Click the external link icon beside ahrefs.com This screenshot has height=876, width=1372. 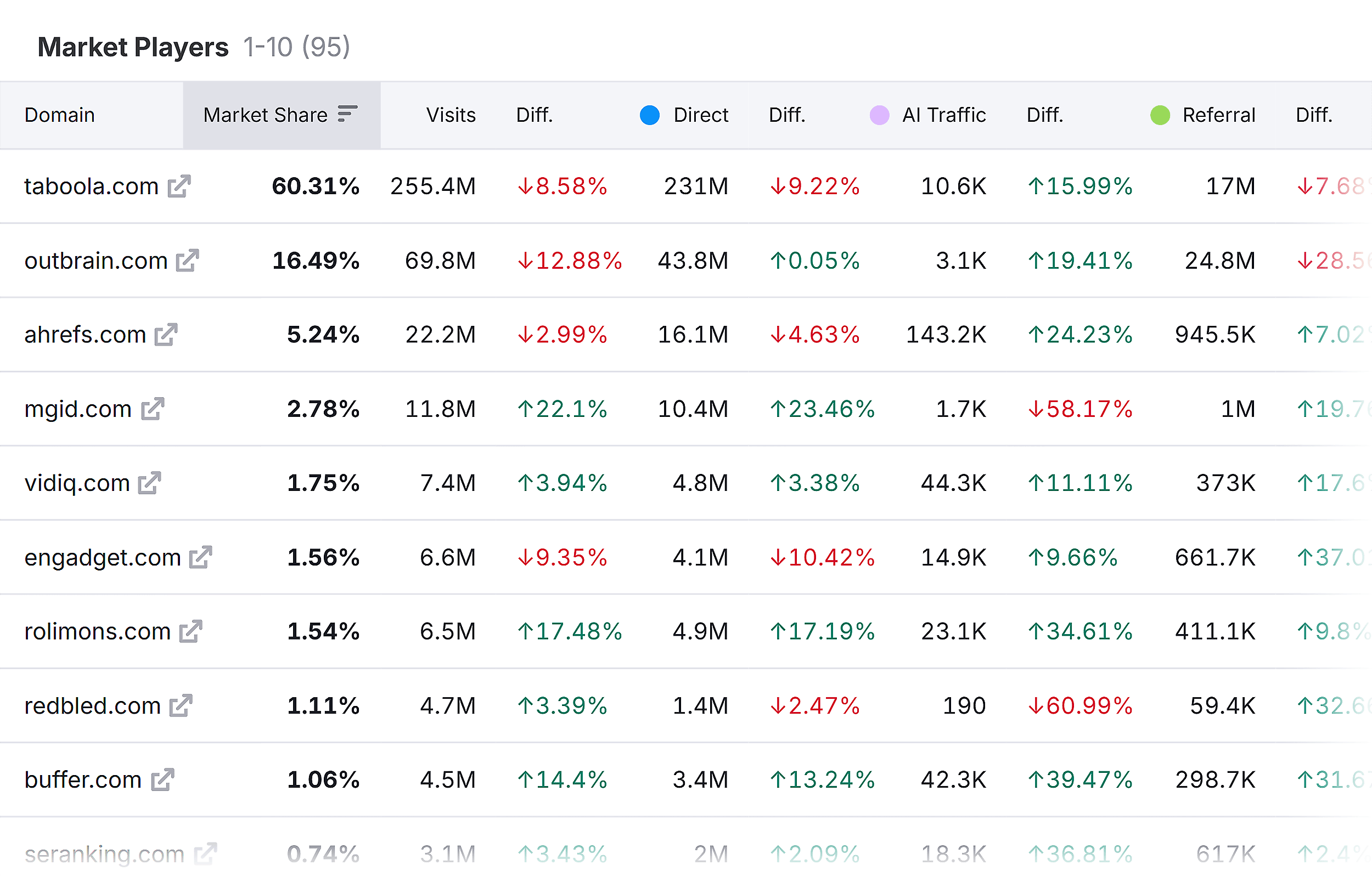165,335
